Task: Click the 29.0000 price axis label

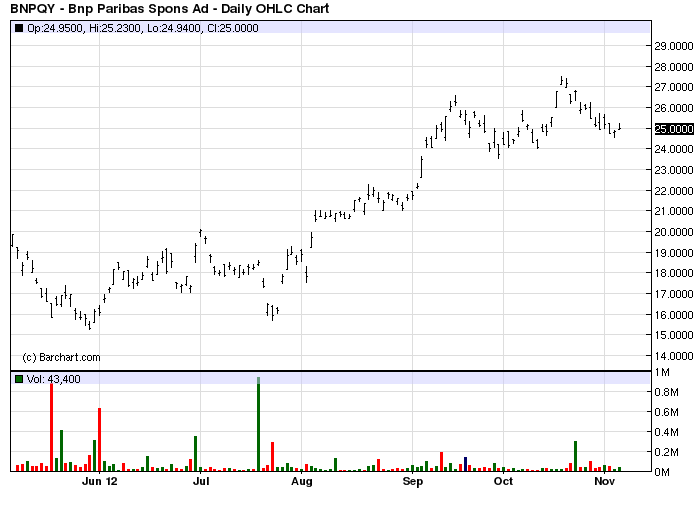Action: pos(674,46)
